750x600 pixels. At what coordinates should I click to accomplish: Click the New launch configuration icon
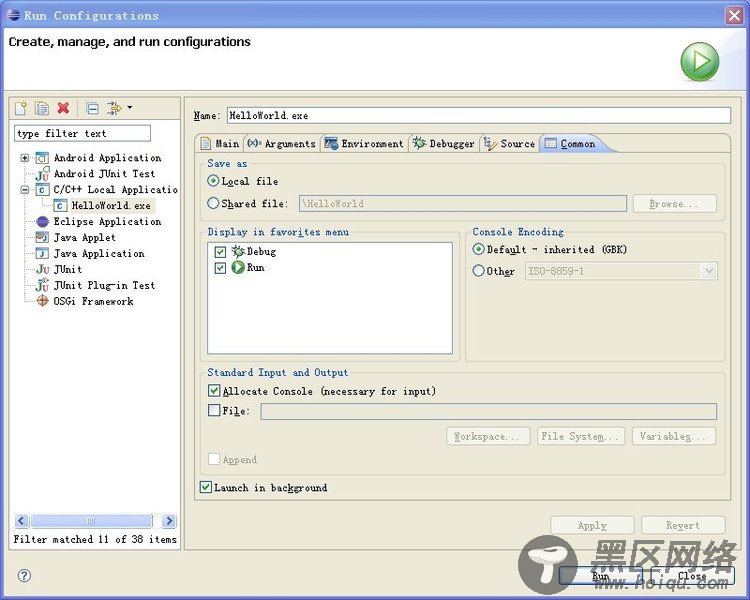[21, 108]
